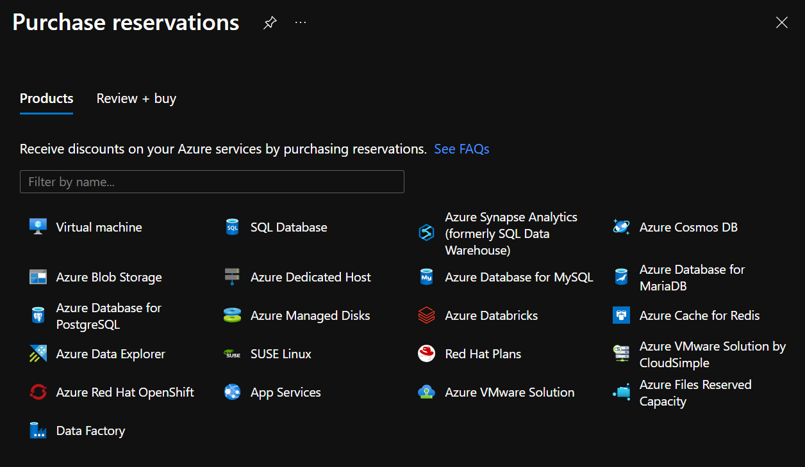Screen dimensions: 805x467
Task: Click the SUSE Linux logo icon
Action: [232, 354]
